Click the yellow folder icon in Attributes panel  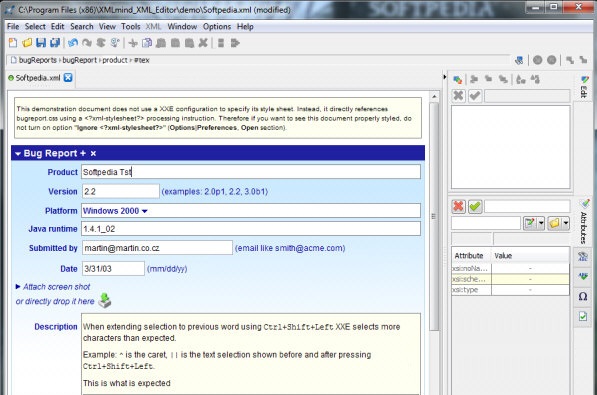pyautogui.click(x=554, y=223)
